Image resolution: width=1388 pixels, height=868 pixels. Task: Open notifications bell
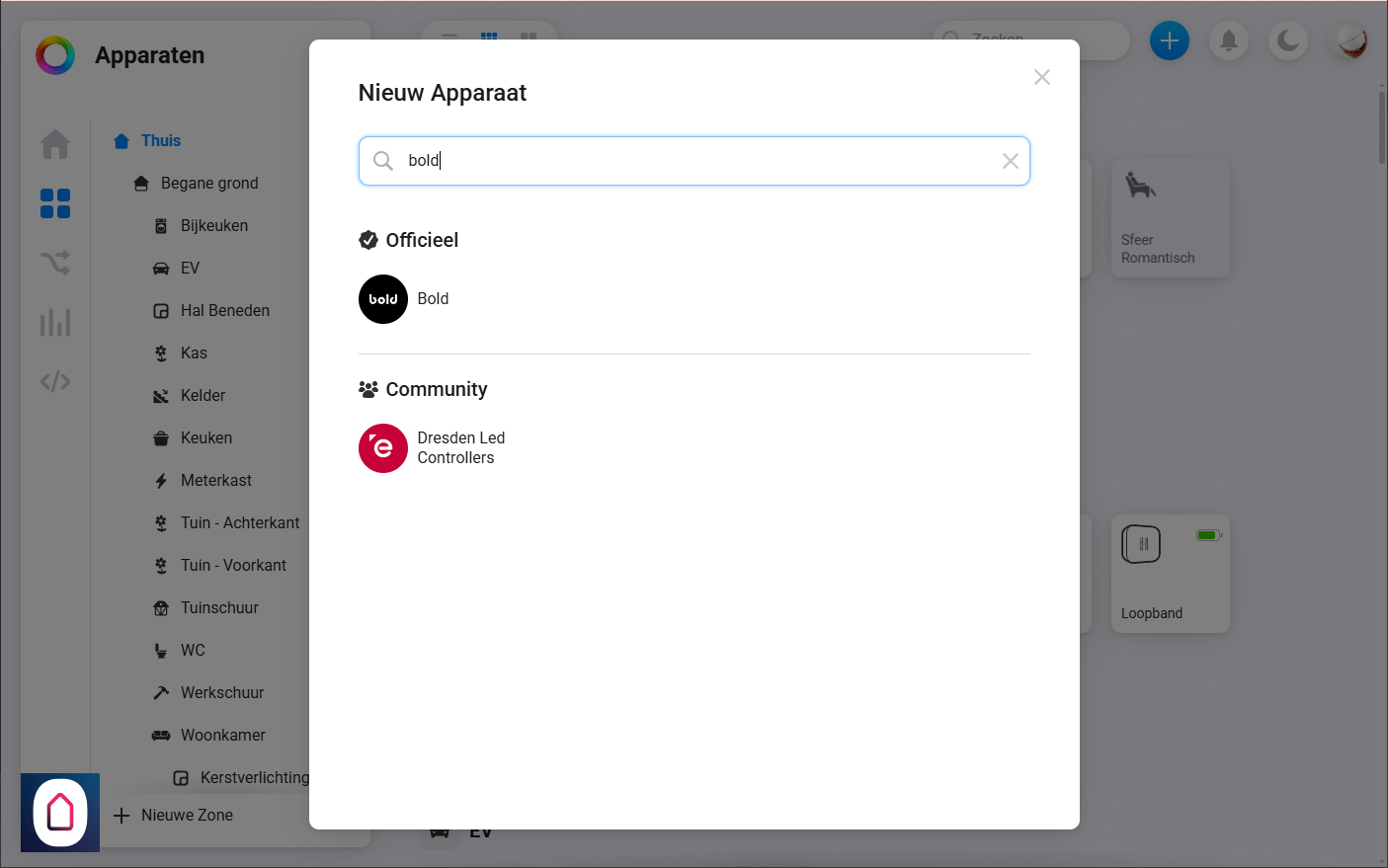[1229, 40]
